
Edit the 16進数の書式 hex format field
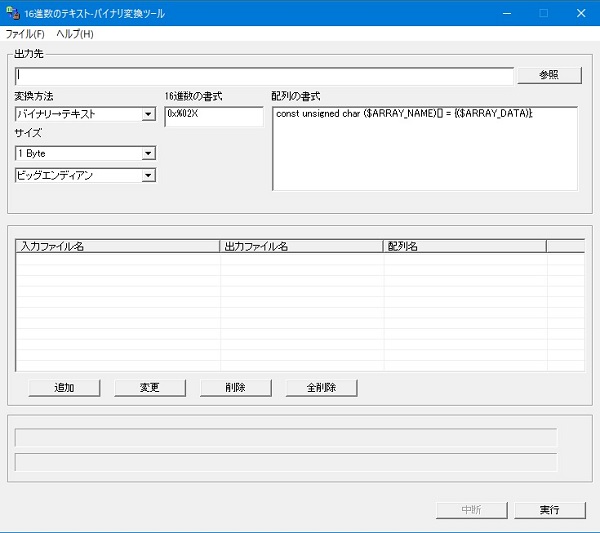coord(214,116)
